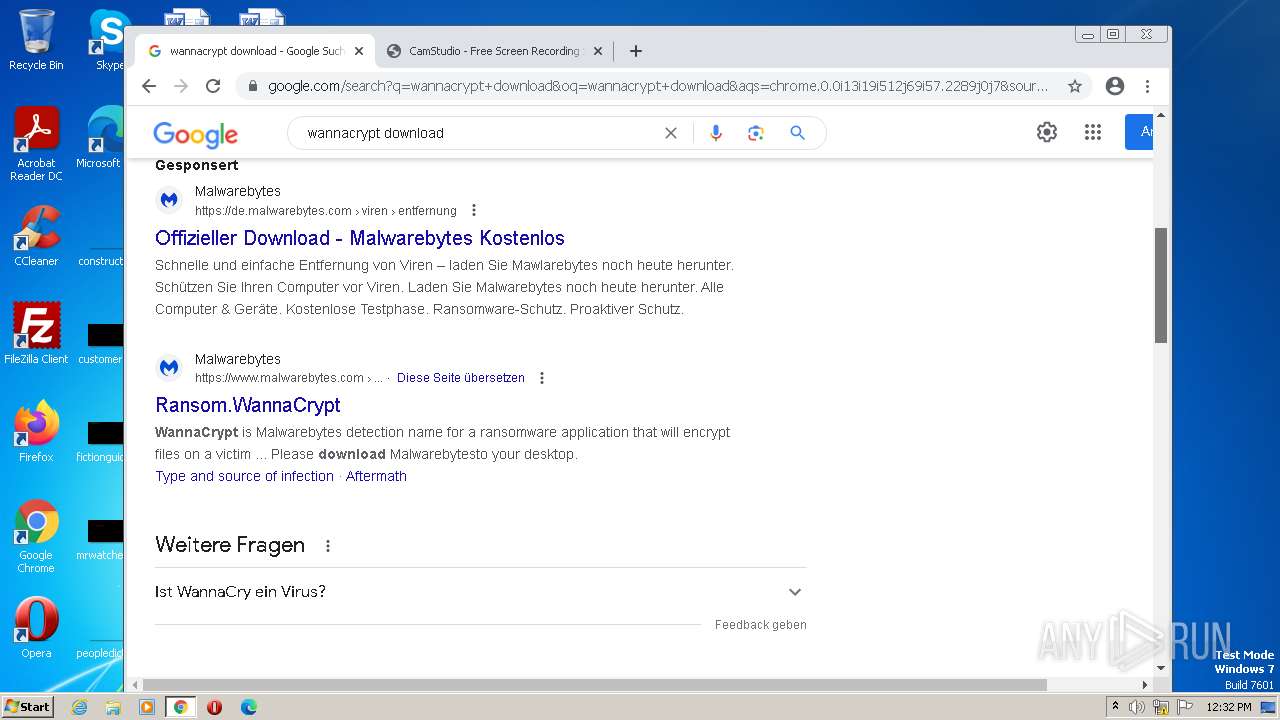Image resolution: width=1280 pixels, height=720 pixels.
Task: Expand question Ist WannaCry ein Virus?
Action: pos(480,592)
